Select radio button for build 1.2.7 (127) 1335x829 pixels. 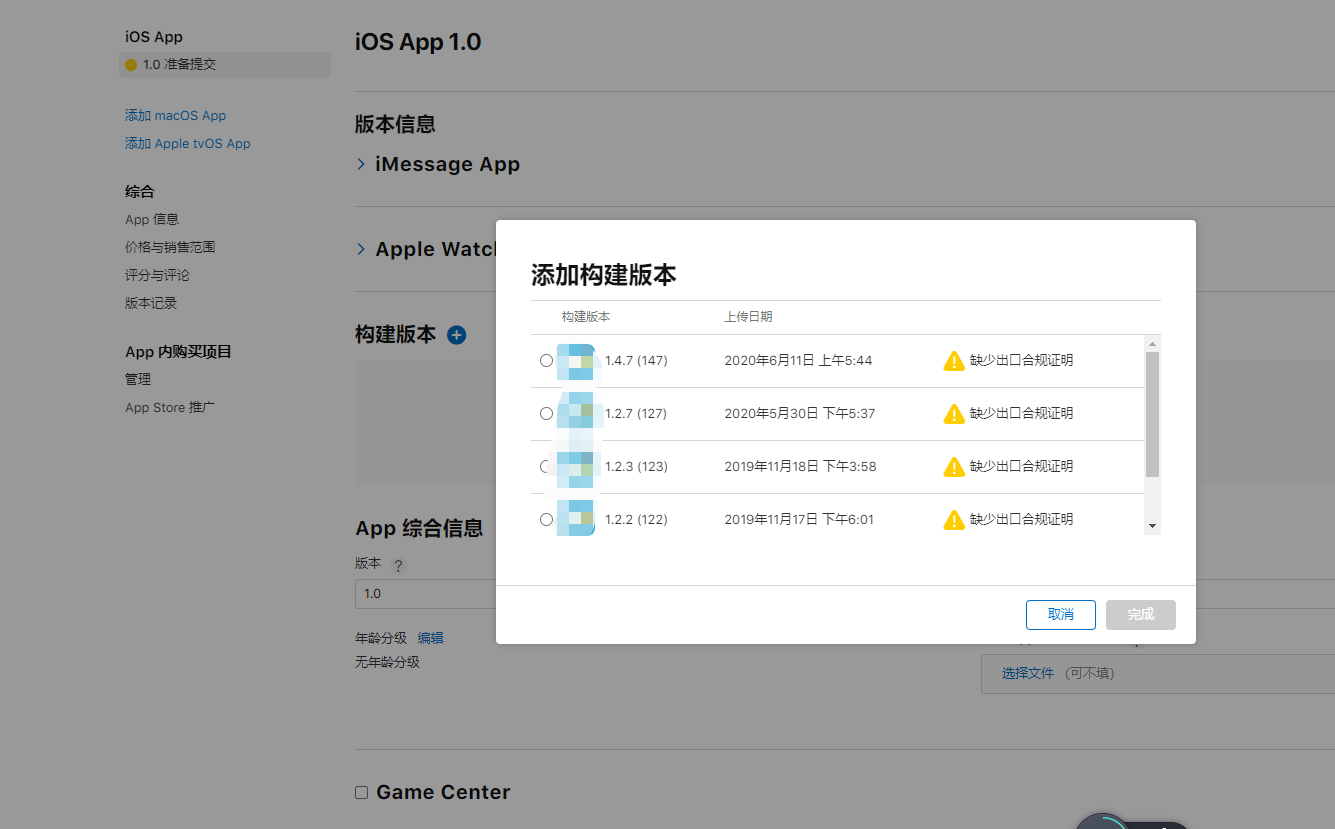(546, 413)
